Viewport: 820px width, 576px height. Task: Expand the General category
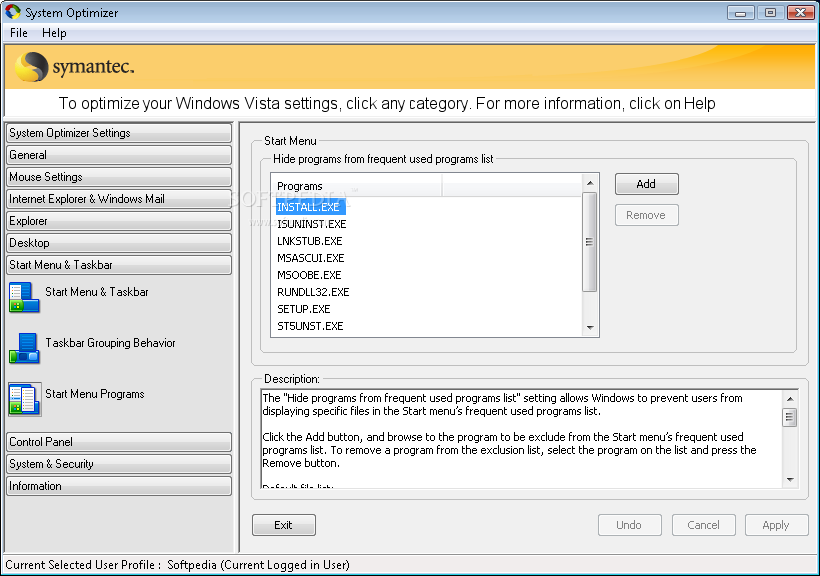(x=119, y=155)
